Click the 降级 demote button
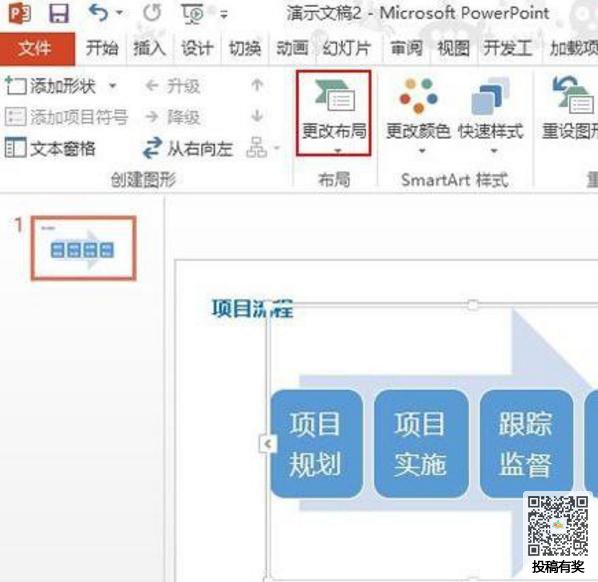Screen dimensions: 598x582 (x=172, y=117)
